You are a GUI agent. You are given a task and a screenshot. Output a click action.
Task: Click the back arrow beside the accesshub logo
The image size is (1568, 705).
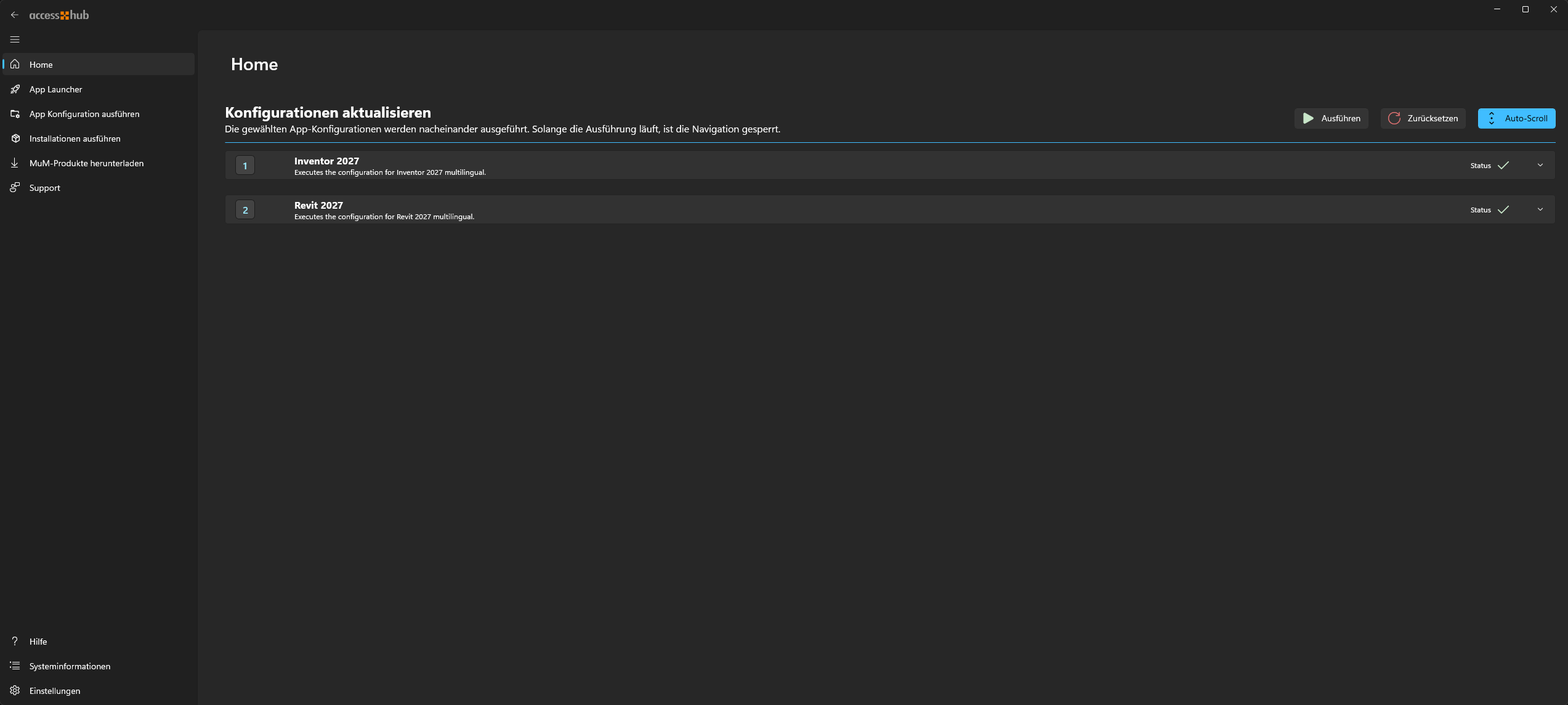(15, 15)
